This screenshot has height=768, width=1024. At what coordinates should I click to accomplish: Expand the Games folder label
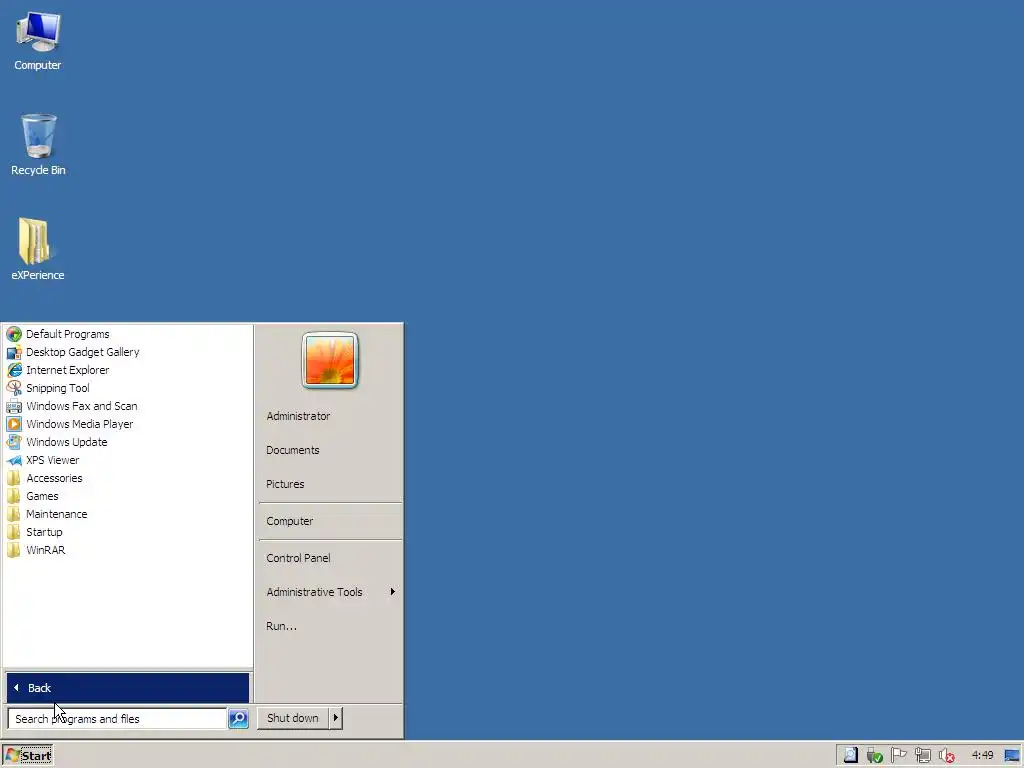tap(42, 496)
